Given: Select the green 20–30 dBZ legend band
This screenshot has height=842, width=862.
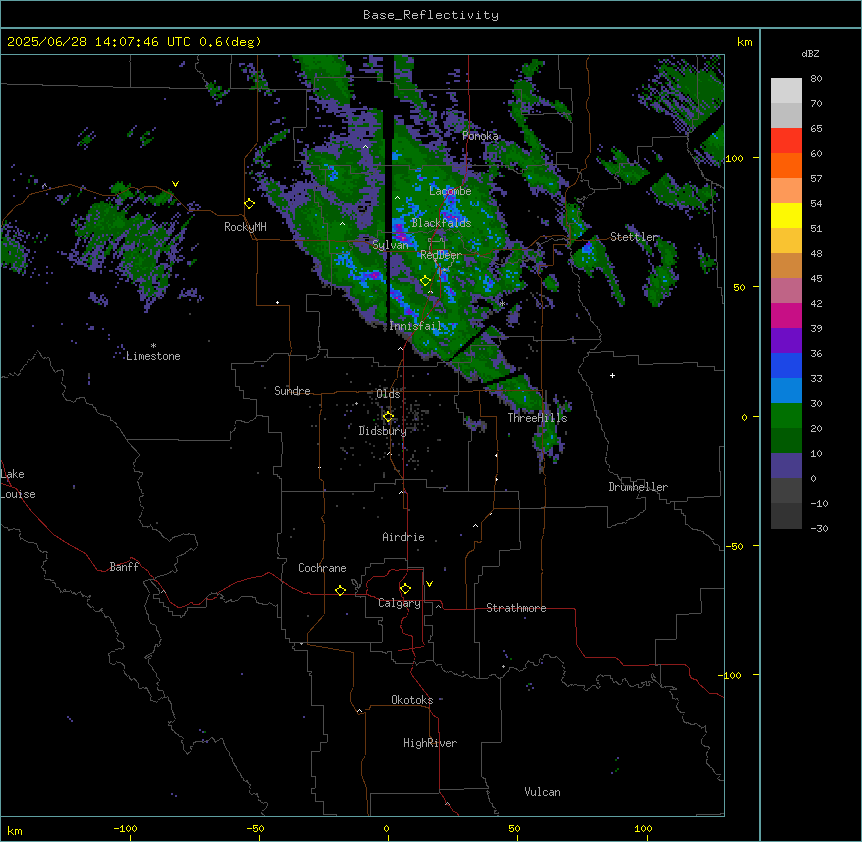Looking at the screenshot, I should (x=786, y=416).
